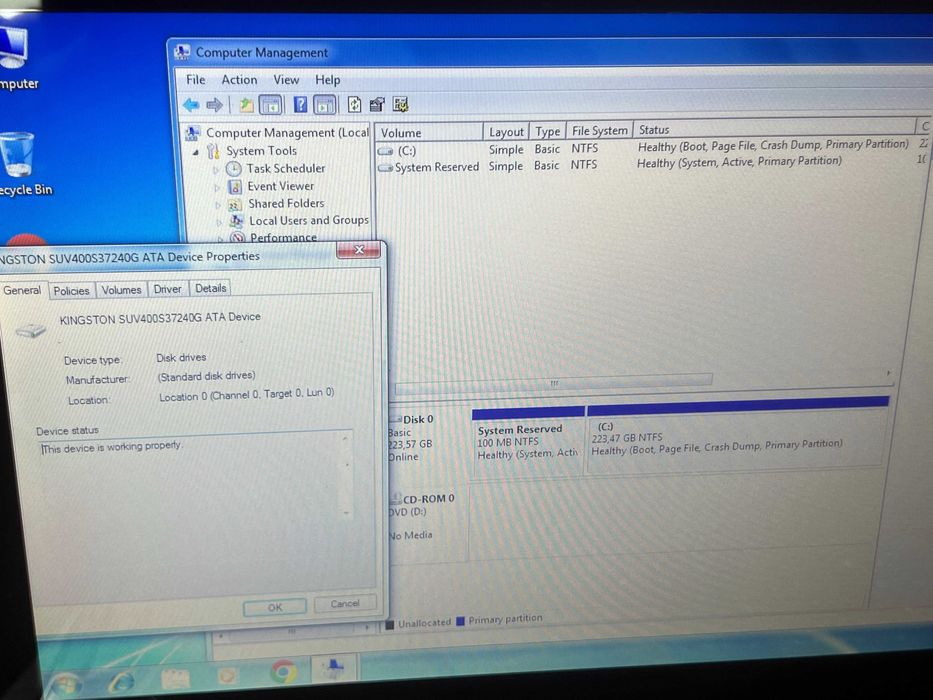This screenshot has width=933, height=700.
Task: Open the Help menu
Action: pos(327,80)
